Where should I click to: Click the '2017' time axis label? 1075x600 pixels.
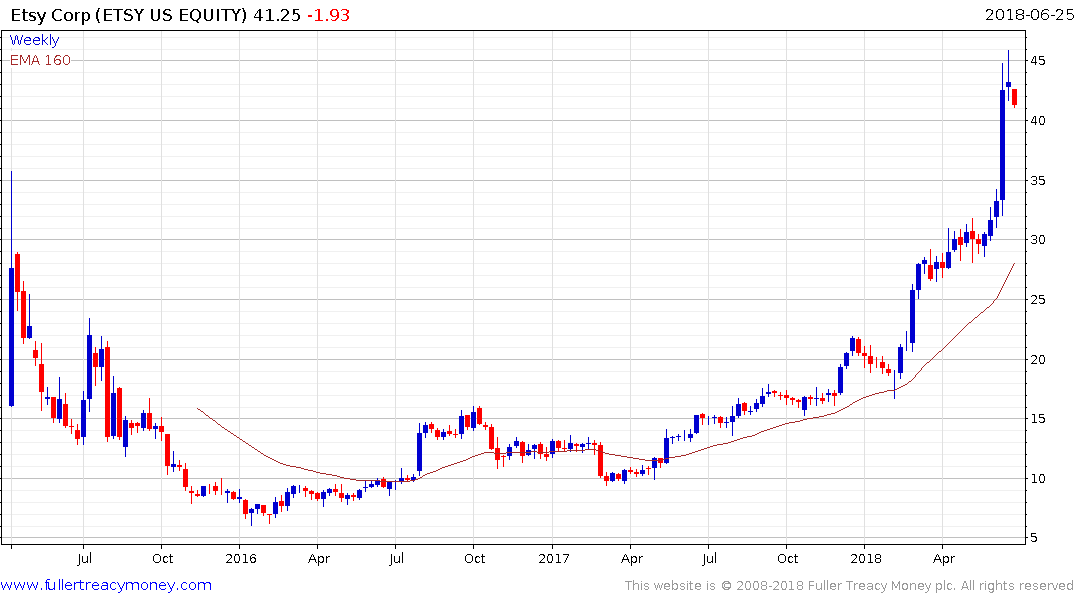(x=553, y=558)
